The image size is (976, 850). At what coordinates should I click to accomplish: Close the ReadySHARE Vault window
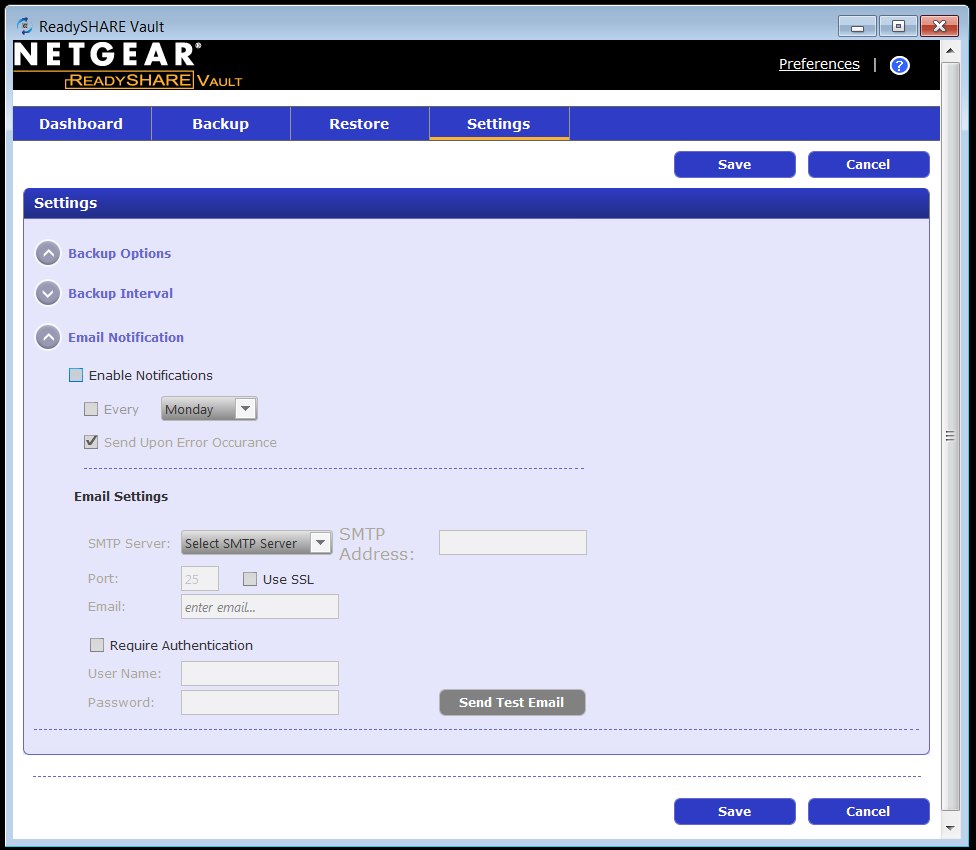939,26
